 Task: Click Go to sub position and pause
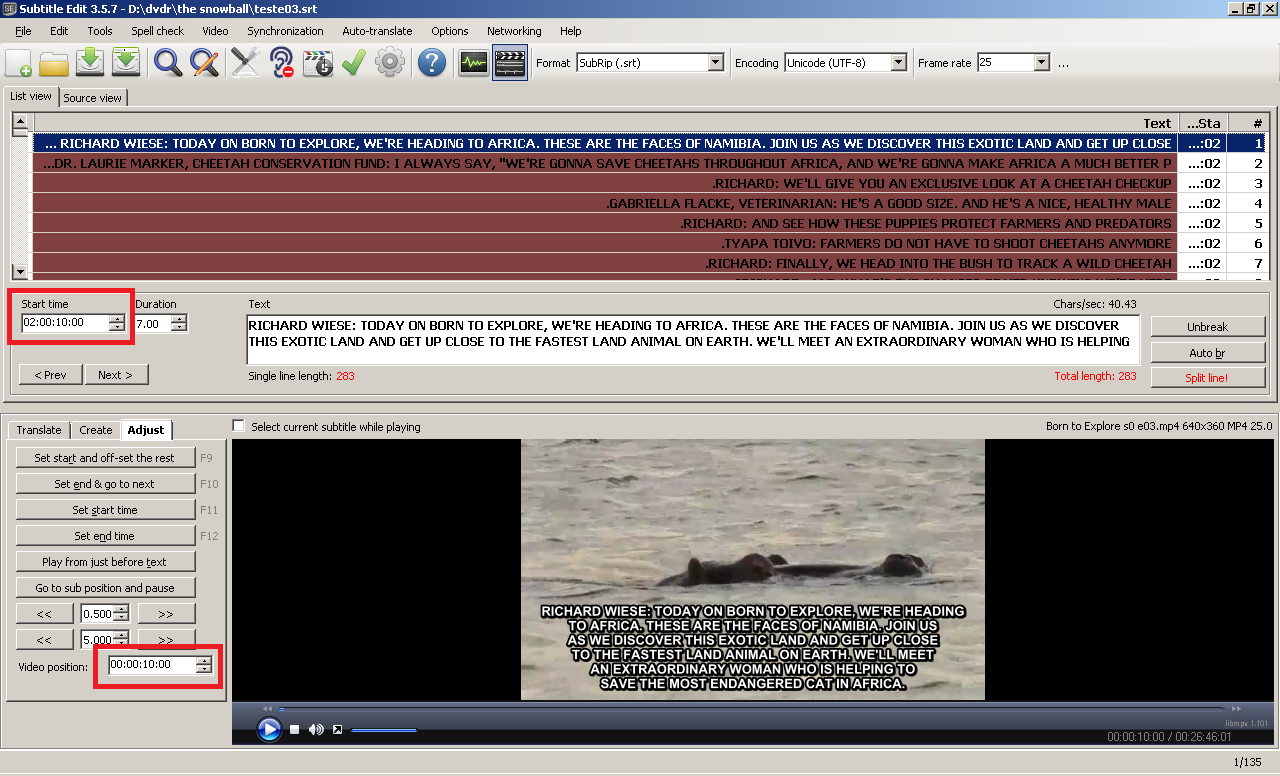(x=105, y=588)
